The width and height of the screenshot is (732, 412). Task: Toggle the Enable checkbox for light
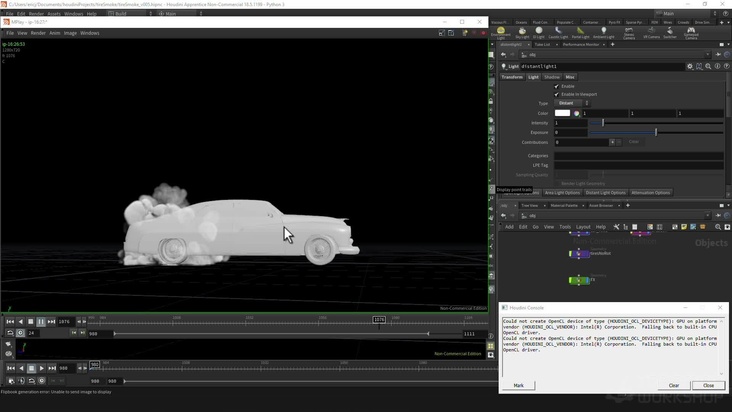(557, 86)
